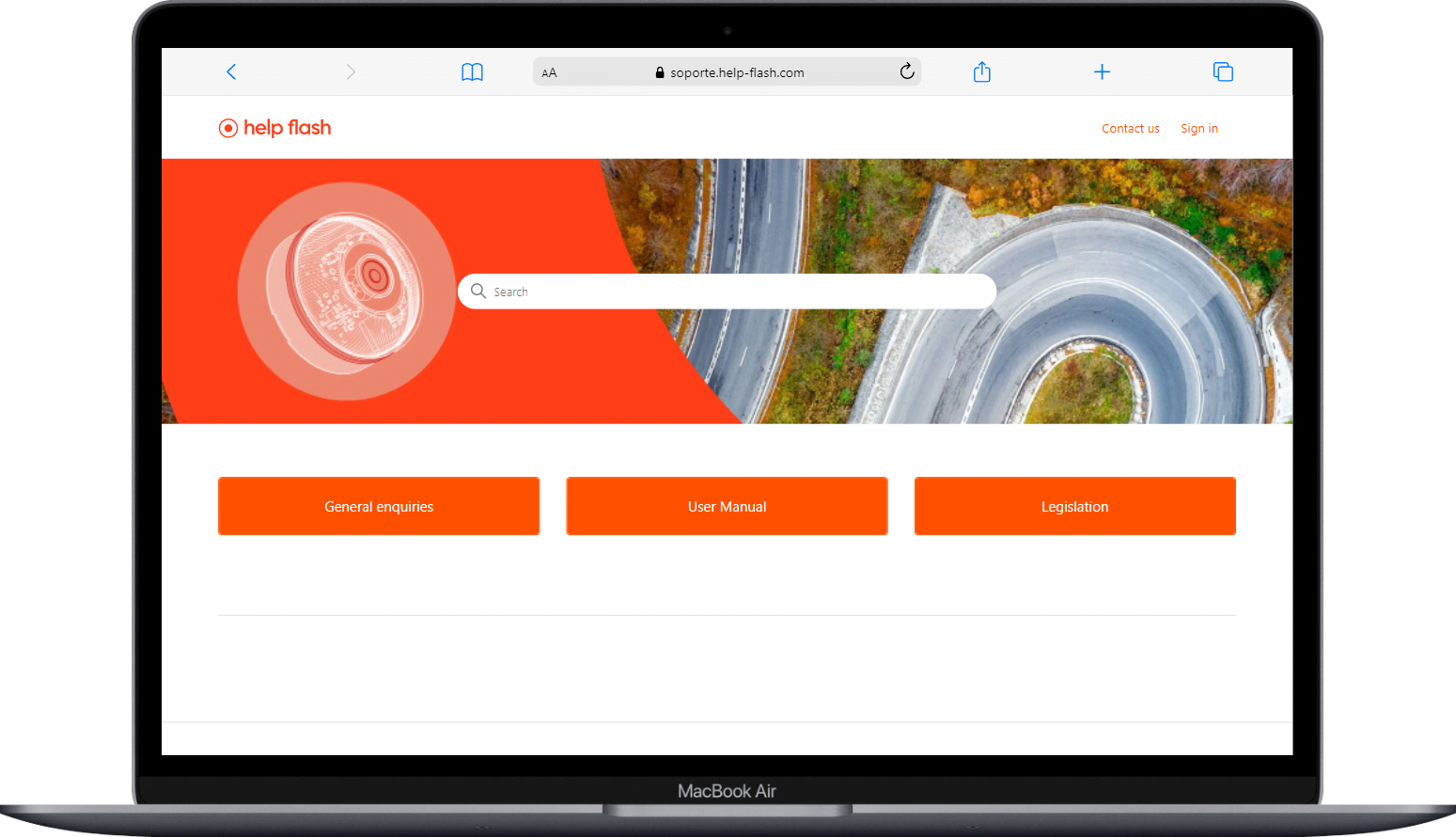
Task: Click the padlock icon in address bar
Action: point(660,72)
